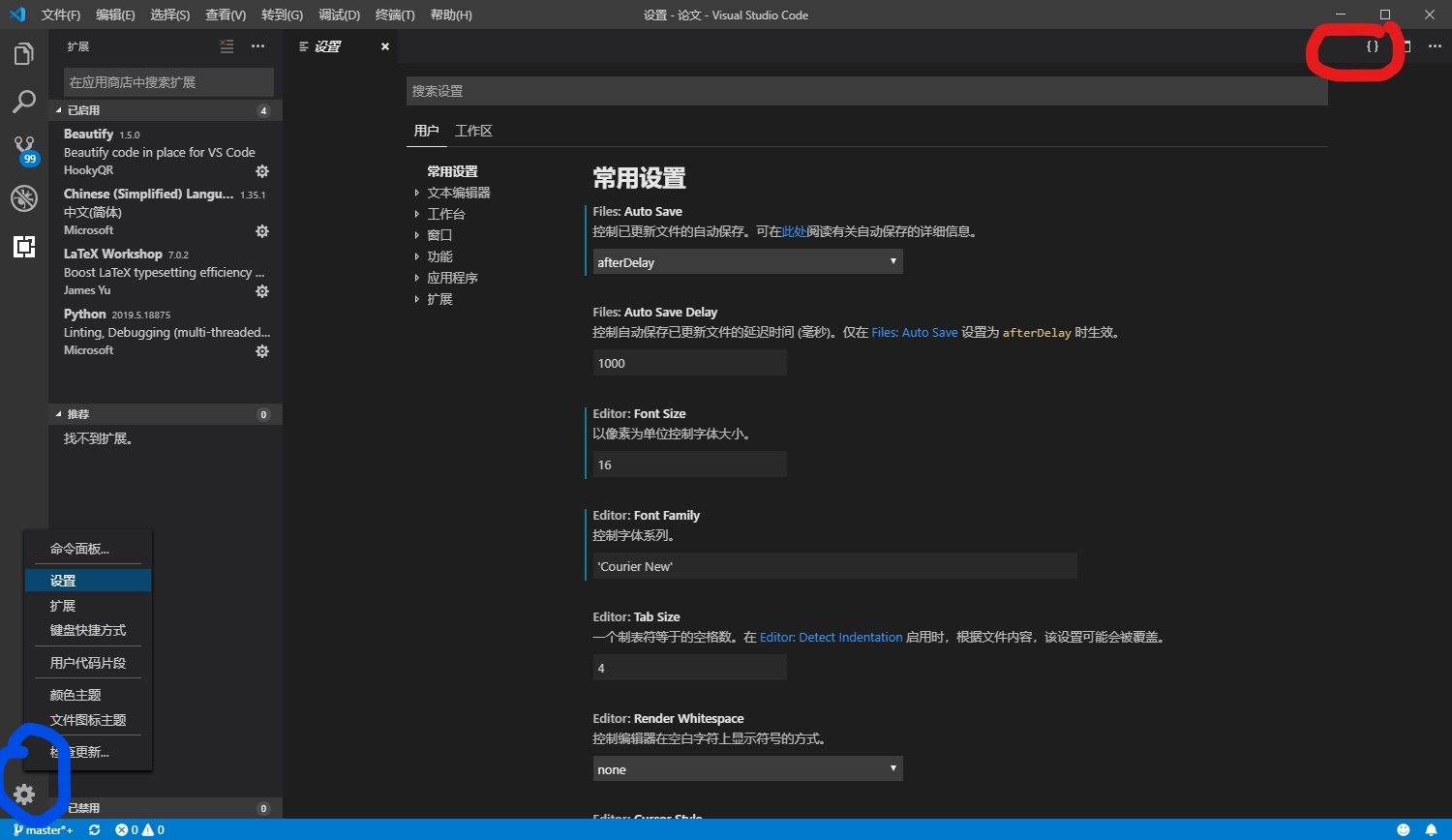
Task: Click the split editor icon
Action: 1407,46
